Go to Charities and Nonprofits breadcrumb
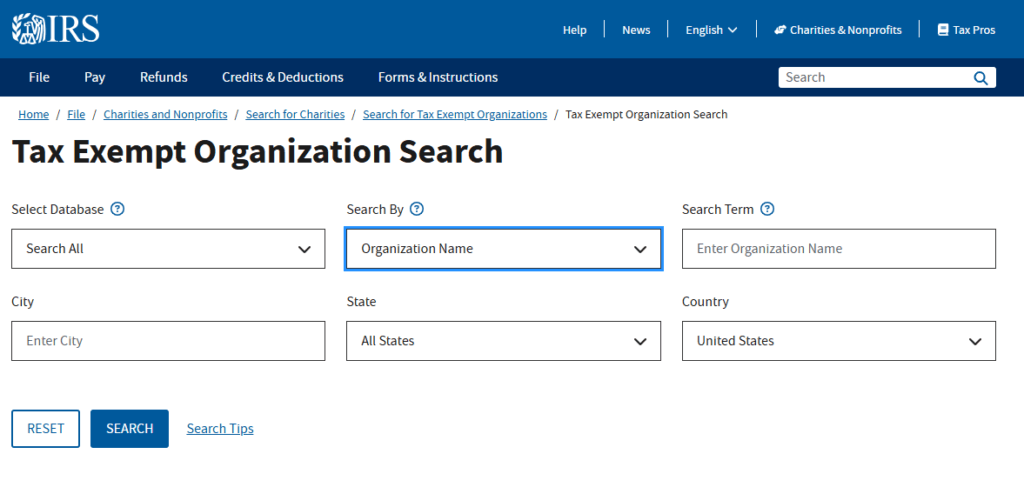The image size is (1024, 494). click(x=165, y=114)
